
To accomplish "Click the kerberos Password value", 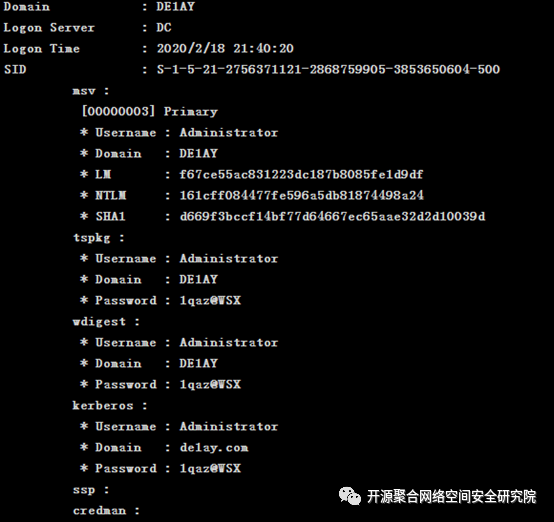I will 210,469.
